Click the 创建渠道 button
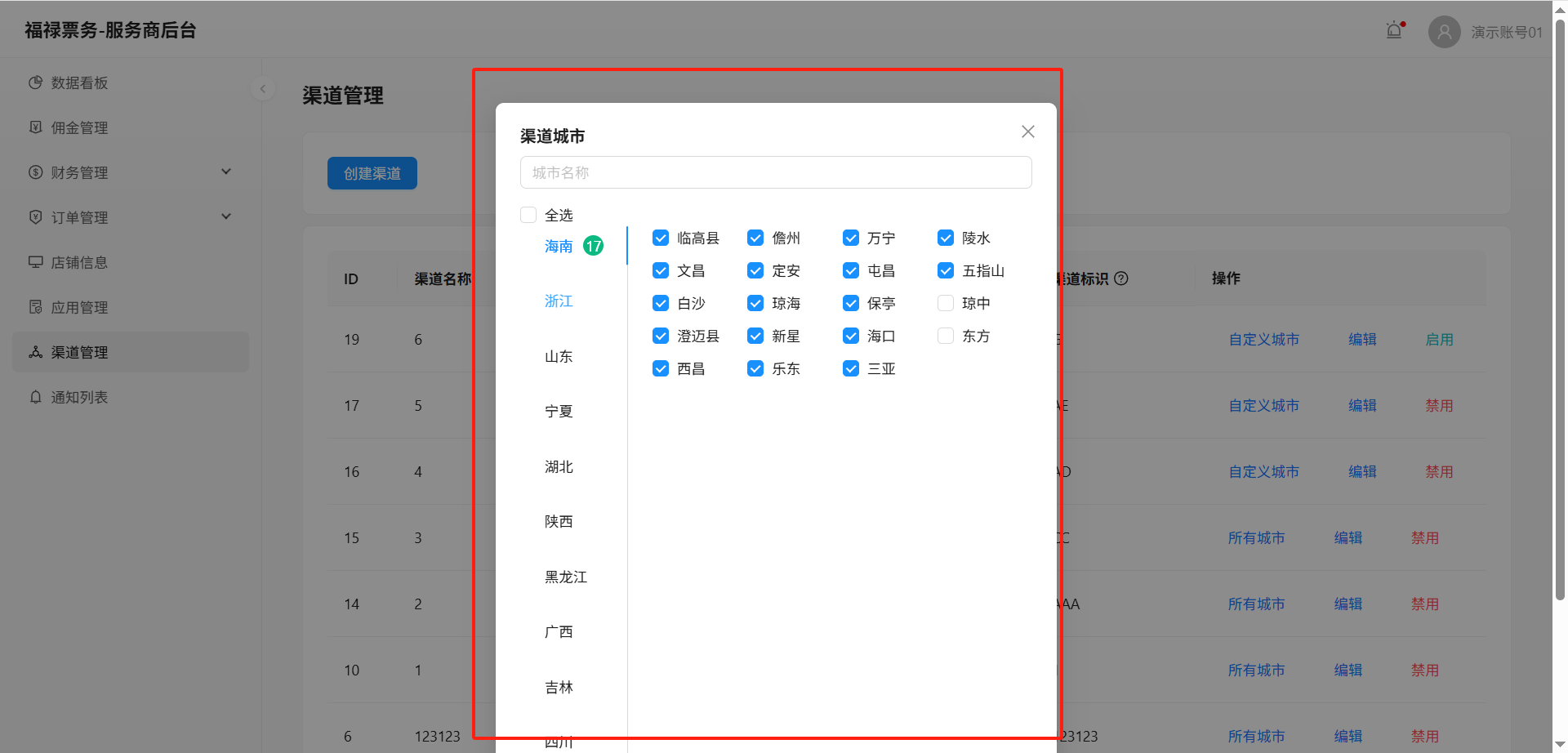Viewport: 1568px width, 753px height. coord(372,173)
